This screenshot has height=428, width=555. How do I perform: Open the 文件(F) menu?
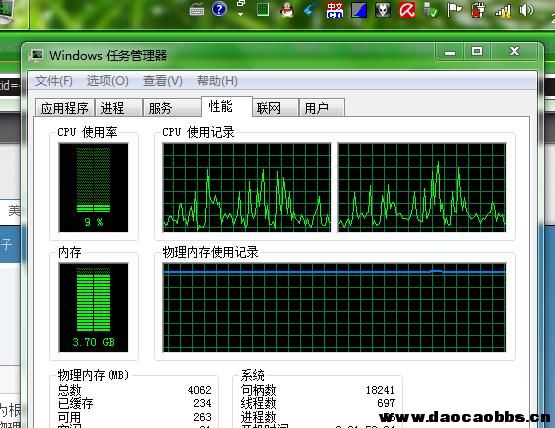coord(54,81)
